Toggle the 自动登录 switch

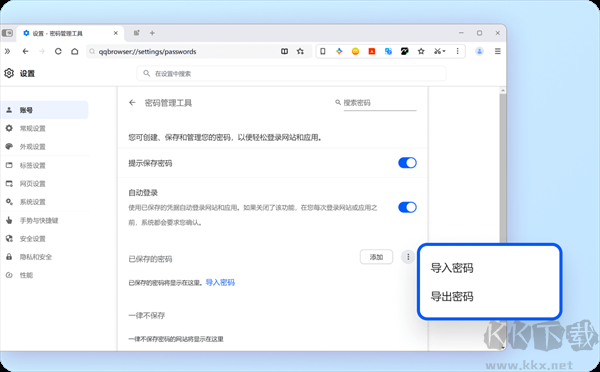(407, 207)
